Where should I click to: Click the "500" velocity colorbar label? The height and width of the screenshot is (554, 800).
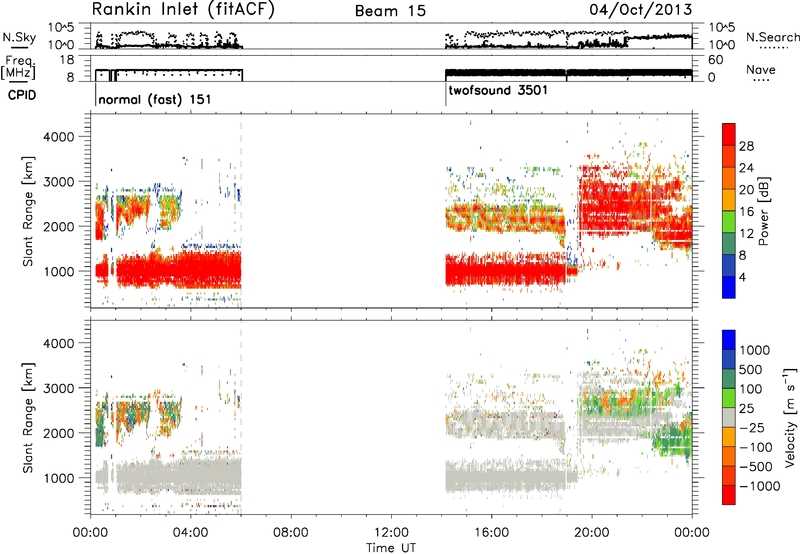pyautogui.click(x=751, y=370)
